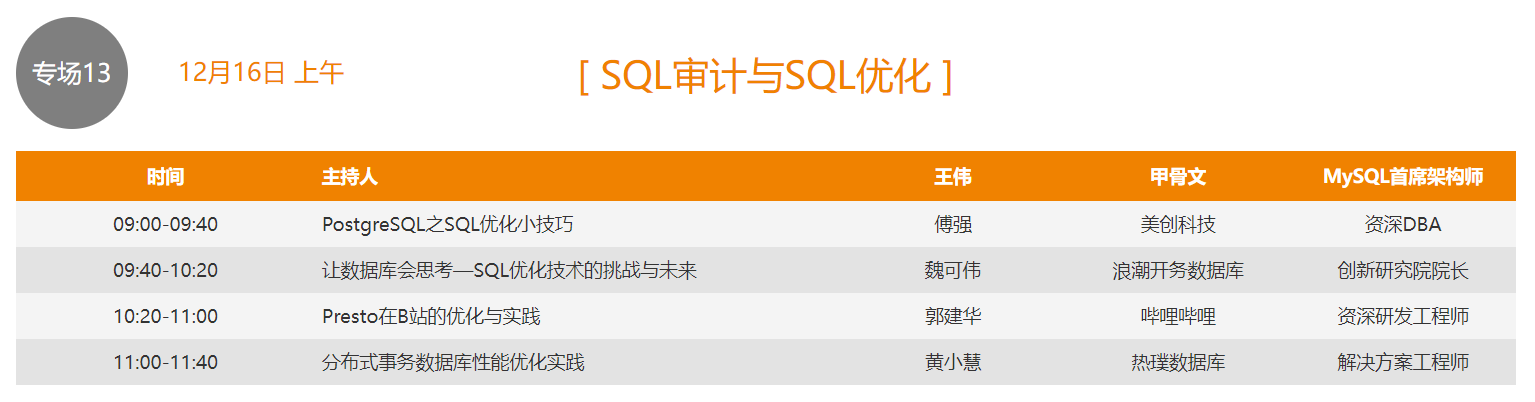
Task: Click company 哔哩哔哩
Action: coord(1178,316)
